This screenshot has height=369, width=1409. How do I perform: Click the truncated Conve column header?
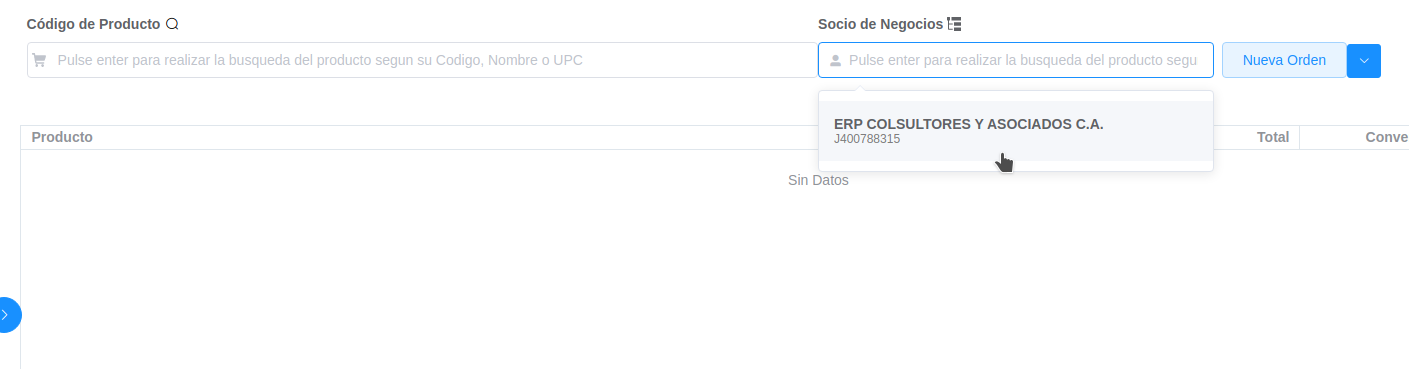tap(1387, 137)
